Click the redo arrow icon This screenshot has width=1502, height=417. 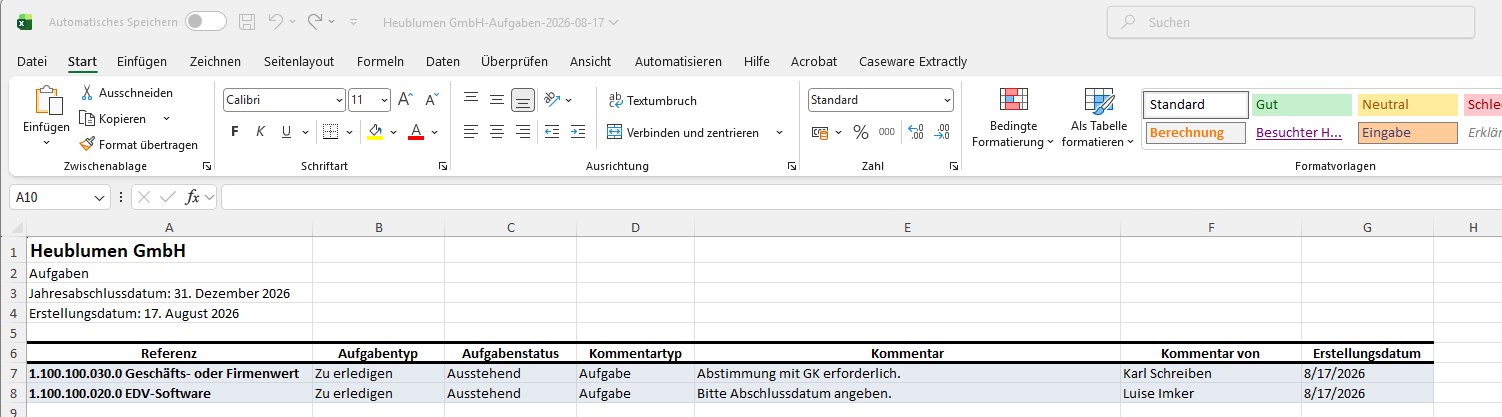pyautogui.click(x=315, y=21)
